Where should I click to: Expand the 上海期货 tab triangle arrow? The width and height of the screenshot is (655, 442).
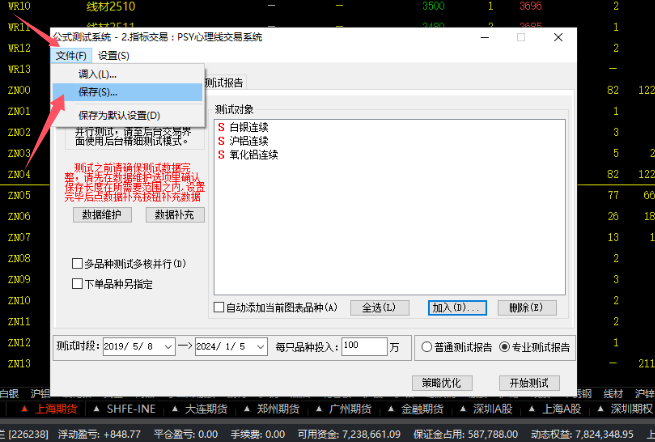tap(25, 409)
